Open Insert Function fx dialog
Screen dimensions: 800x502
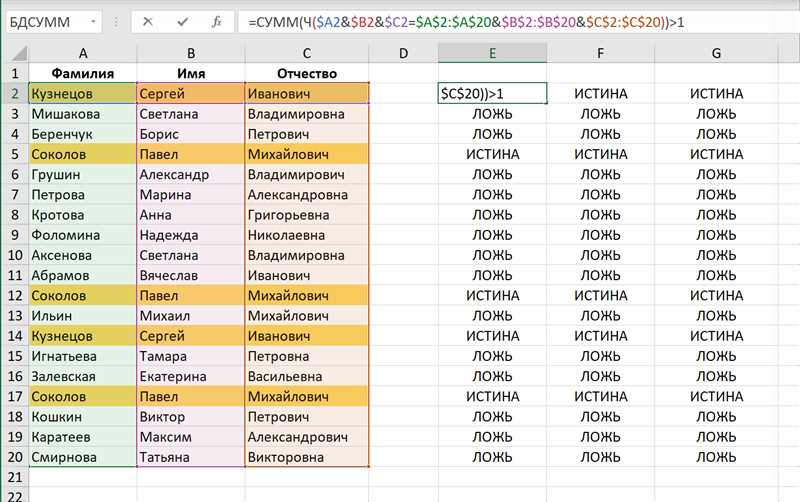click(217, 22)
